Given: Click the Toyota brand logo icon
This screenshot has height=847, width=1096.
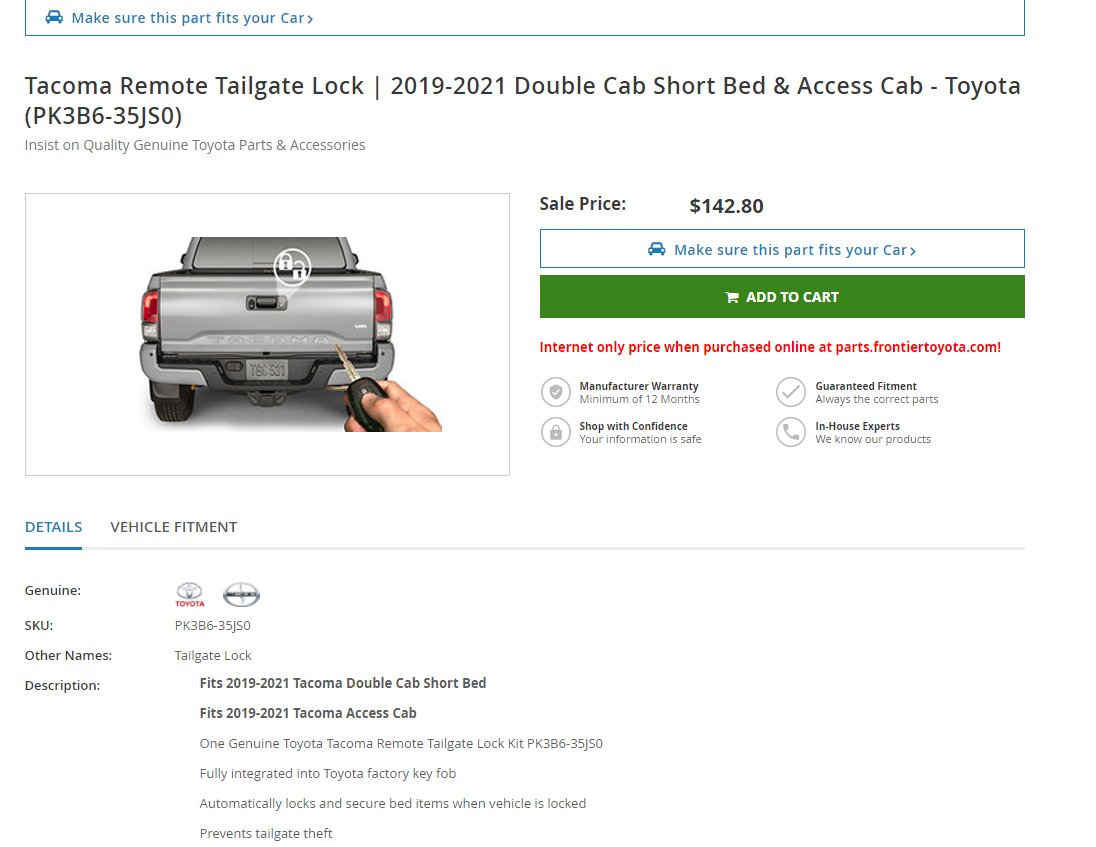Looking at the screenshot, I should (x=189, y=595).
